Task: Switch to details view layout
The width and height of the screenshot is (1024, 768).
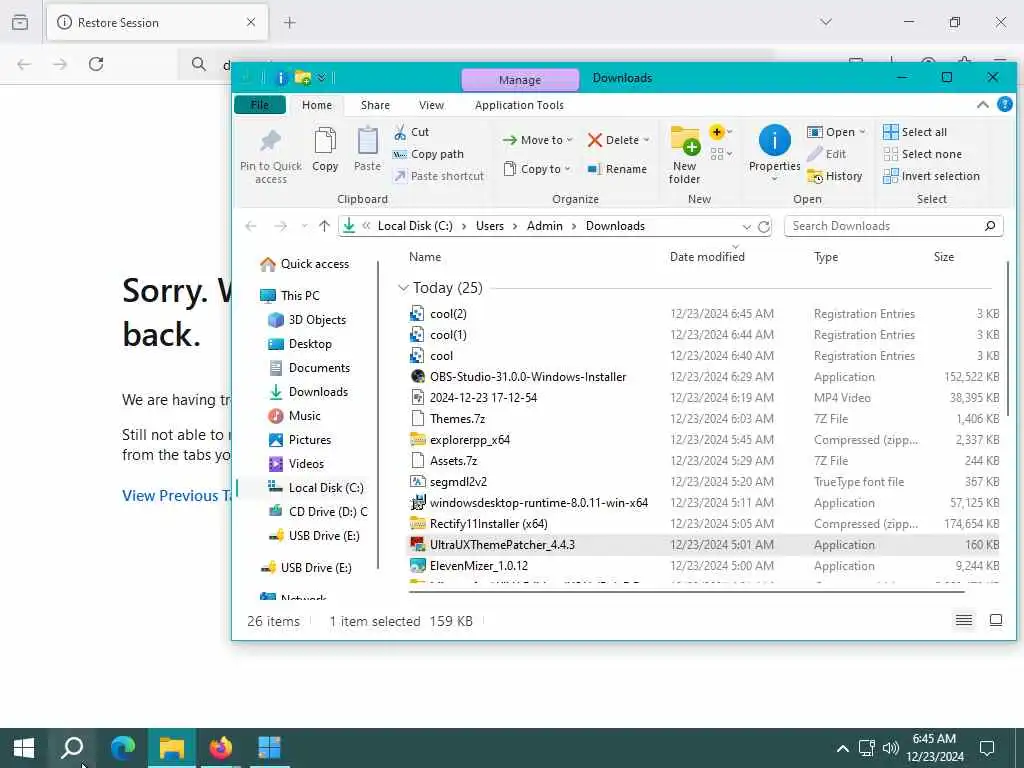Action: click(964, 620)
